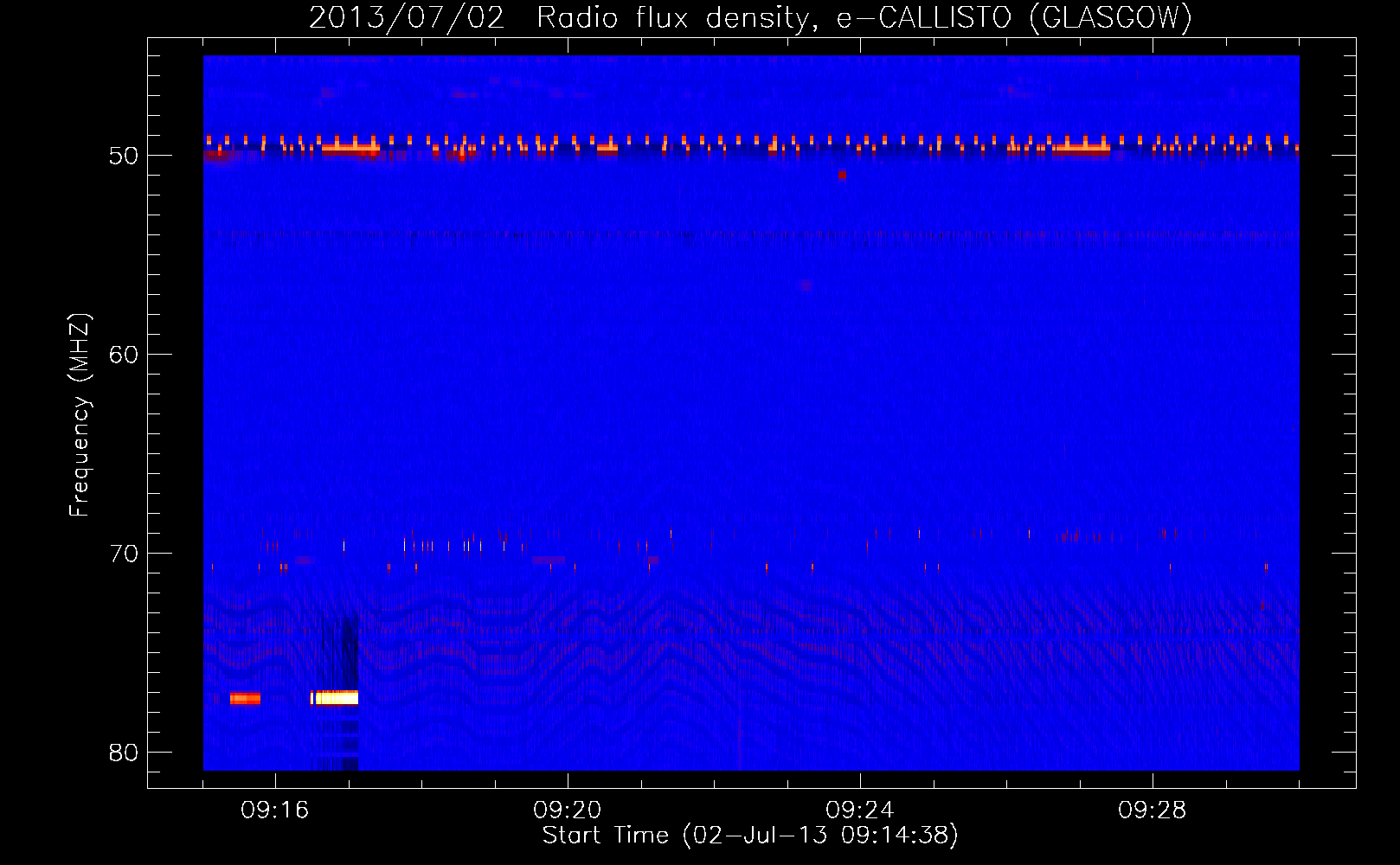Viewport: 1400px width, 865px height.
Task: Click the bright white burst near 77 MHz
Action: coord(335,698)
